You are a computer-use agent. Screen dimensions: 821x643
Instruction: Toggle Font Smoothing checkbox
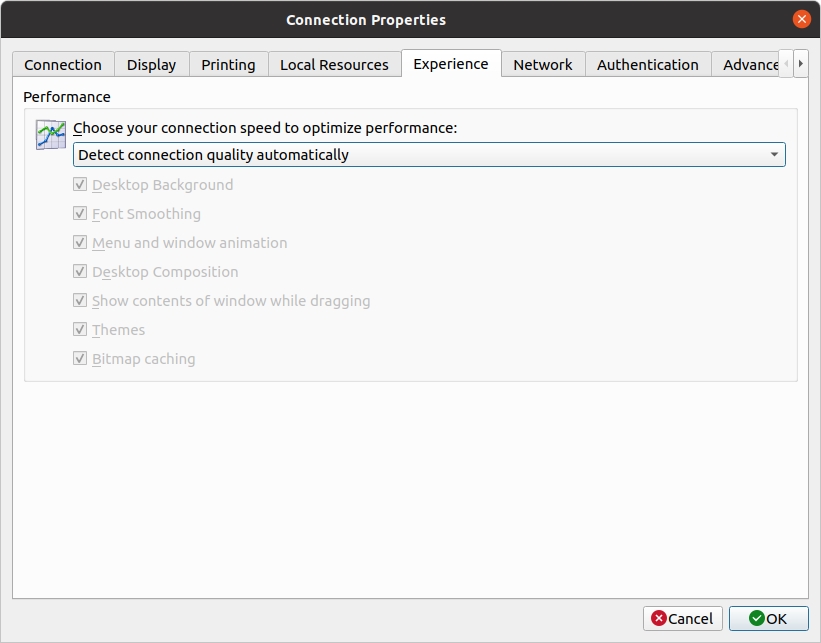80,214
